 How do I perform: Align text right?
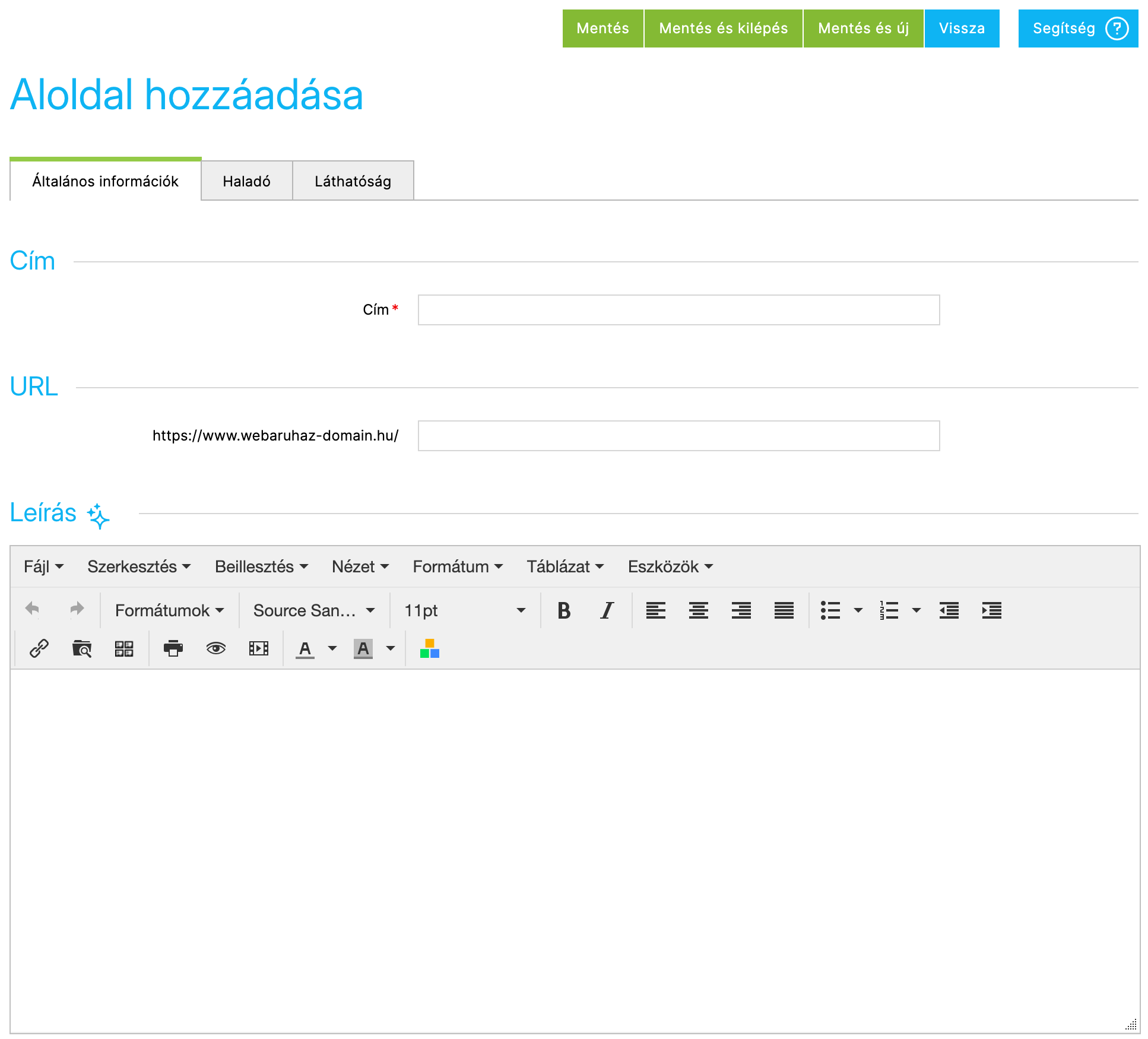click(741, 610)
